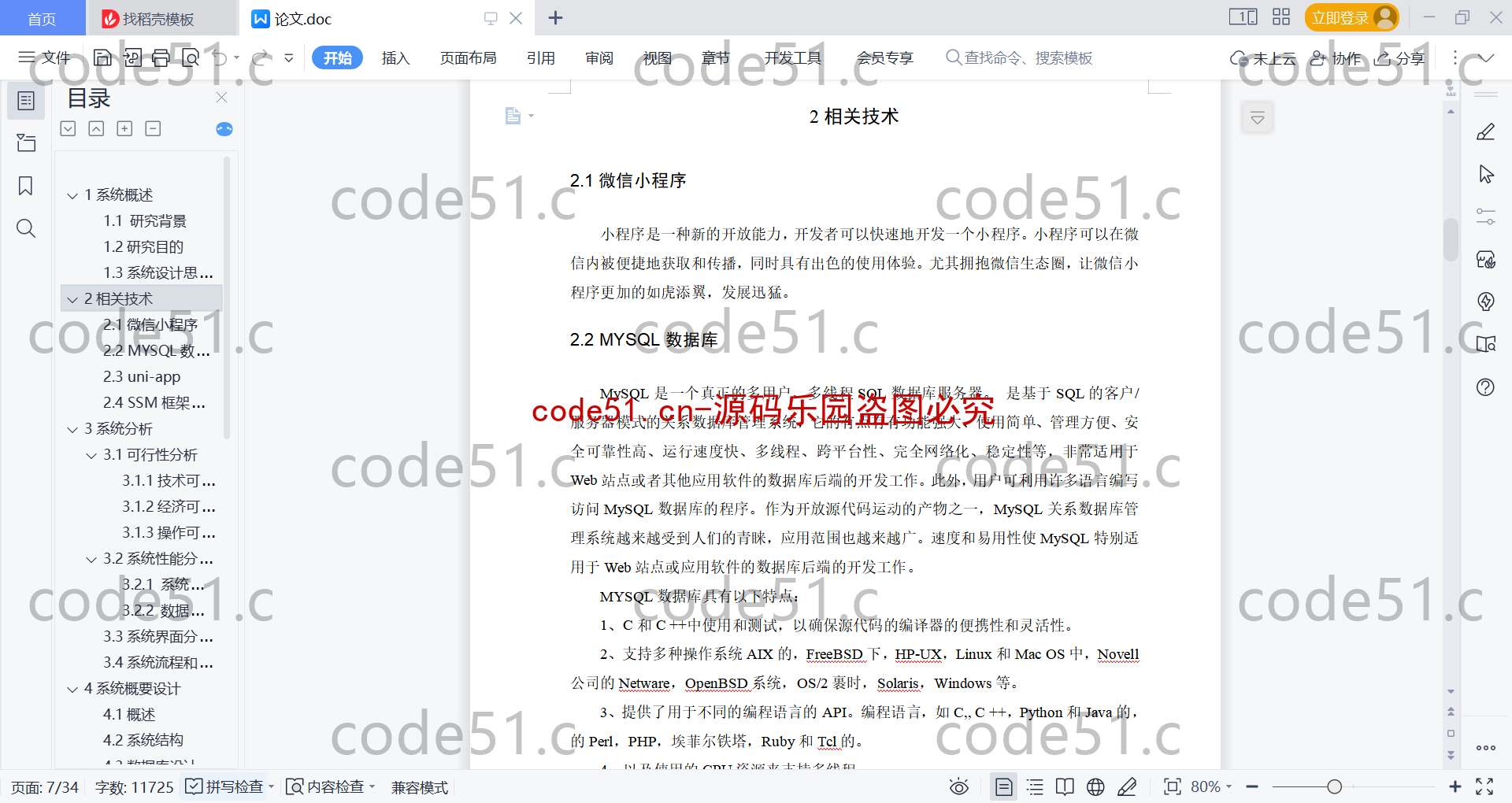Click the 协作 collaborate button
The width and height of the screenshot is (1512, 803).
point(1336,57)
